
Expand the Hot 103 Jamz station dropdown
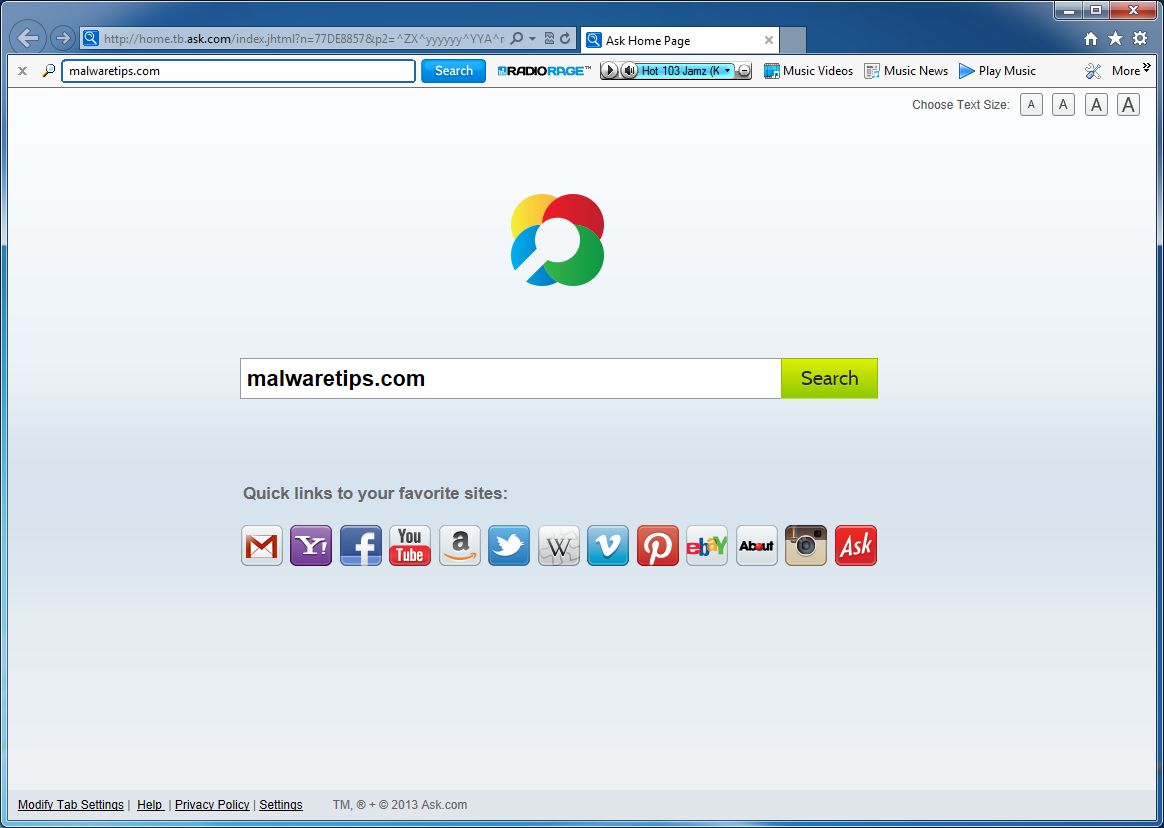pos(728,71)
